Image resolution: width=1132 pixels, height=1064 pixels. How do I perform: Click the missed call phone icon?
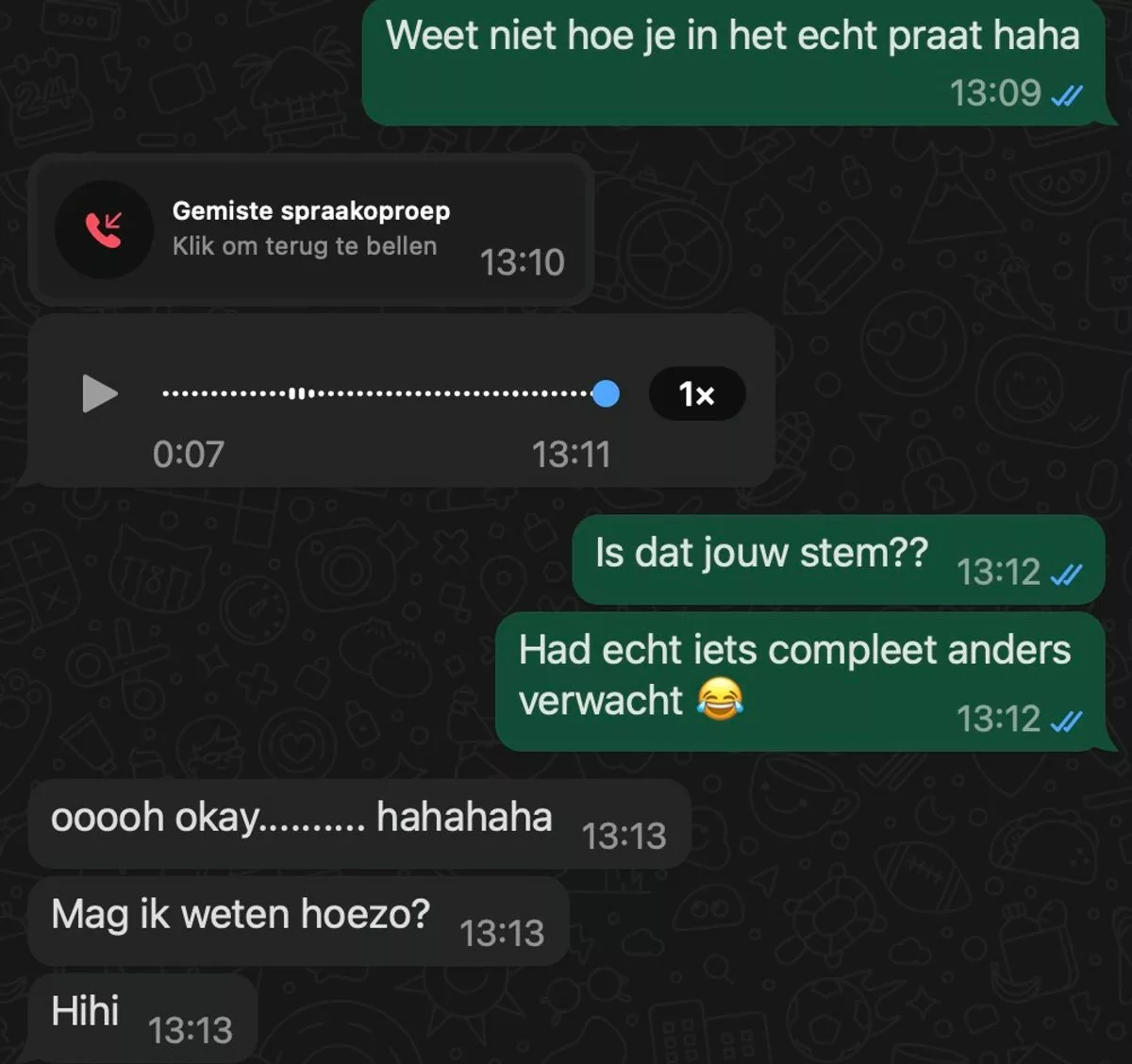point(104,229)
